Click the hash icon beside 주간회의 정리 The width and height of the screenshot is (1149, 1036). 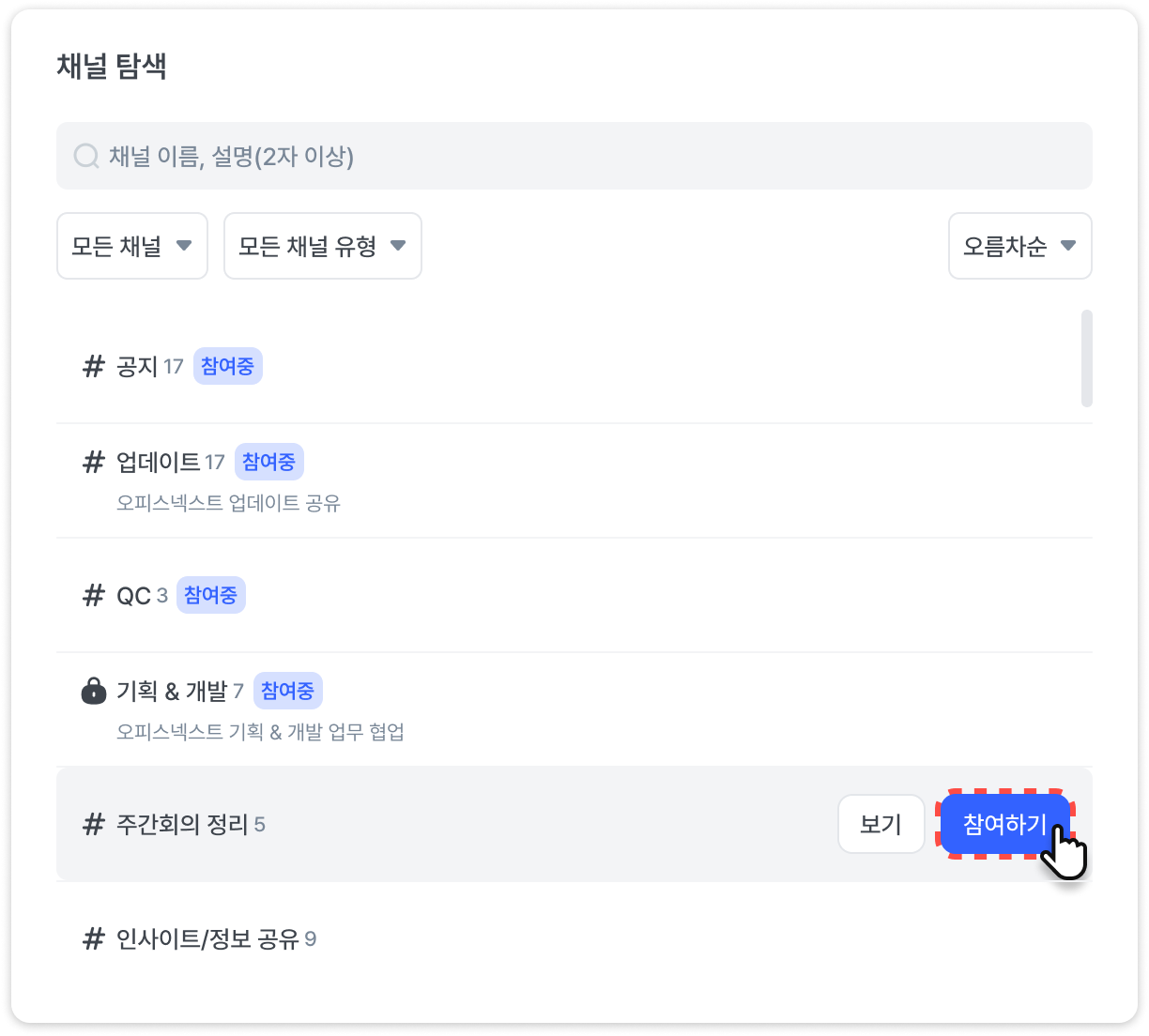93,824
